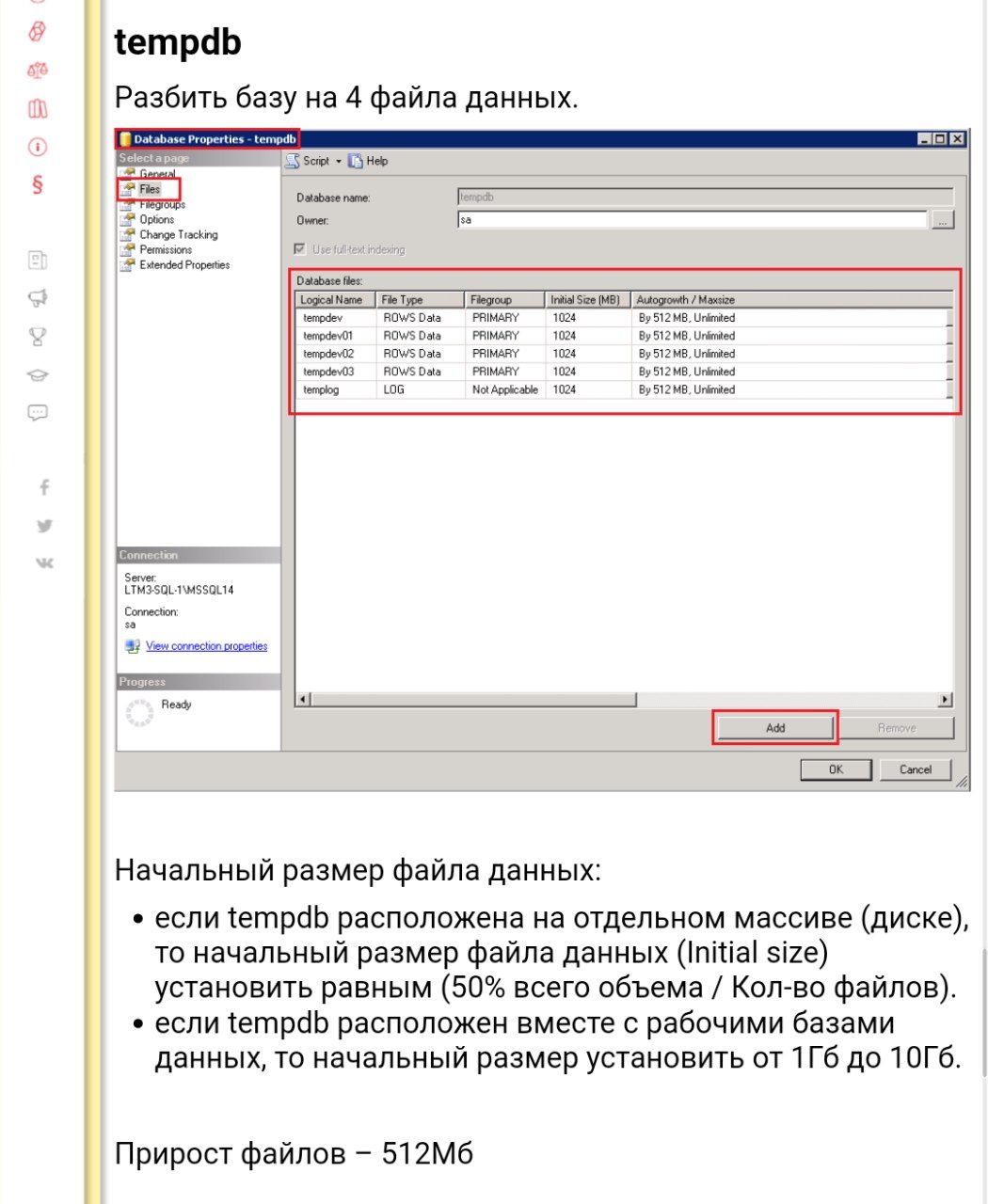Click tempdev01's Autogrowth By 512 MB cell

point(789,336)
